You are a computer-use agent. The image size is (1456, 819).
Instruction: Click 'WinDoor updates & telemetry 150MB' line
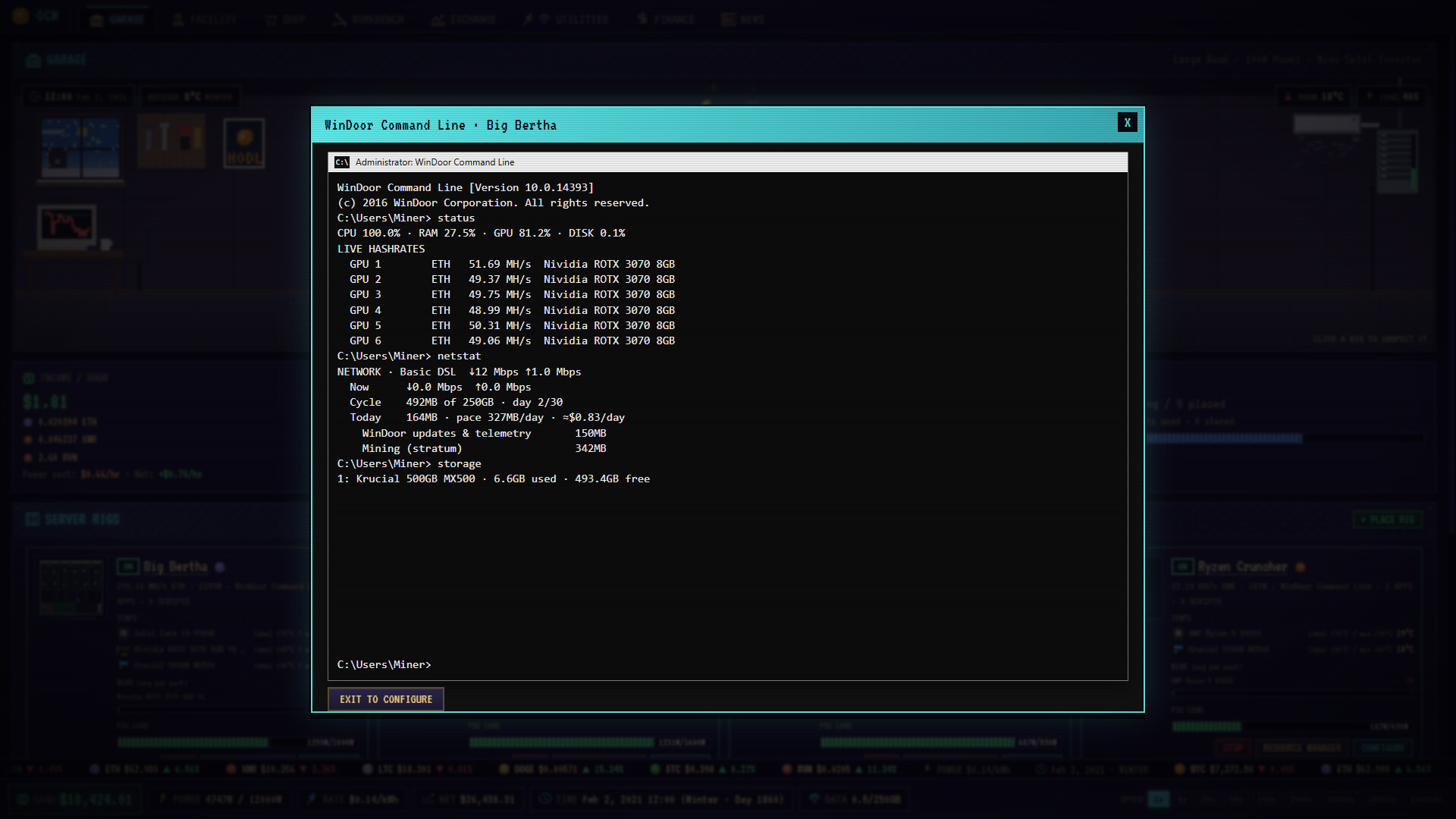(484, 433)
